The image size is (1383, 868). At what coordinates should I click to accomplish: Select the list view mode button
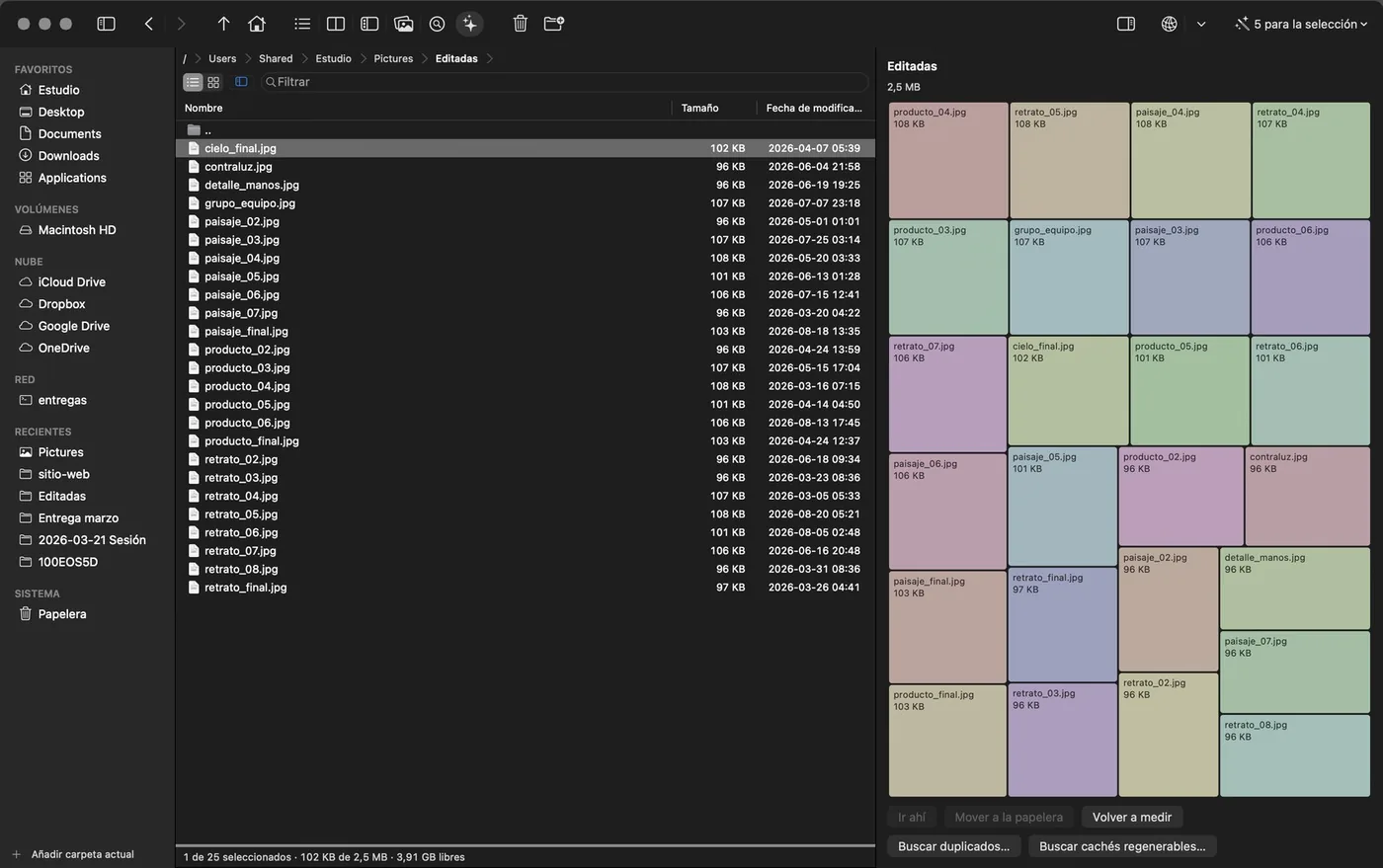(193, 82)
